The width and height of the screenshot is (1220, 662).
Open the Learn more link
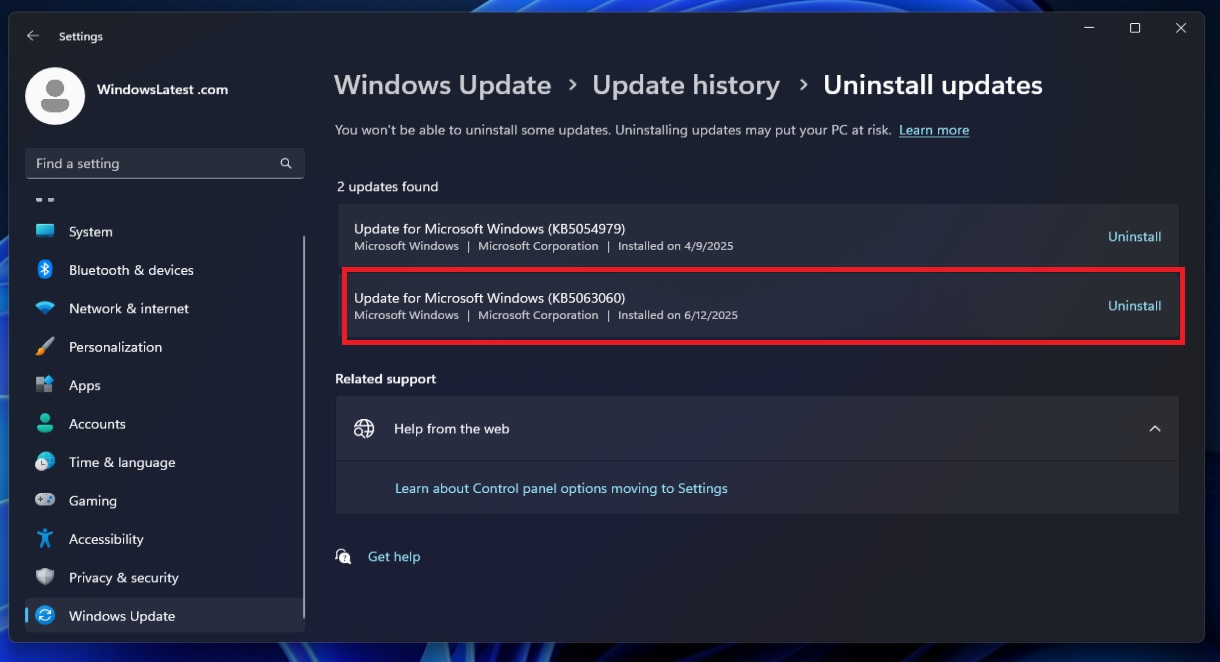(934, 130)
